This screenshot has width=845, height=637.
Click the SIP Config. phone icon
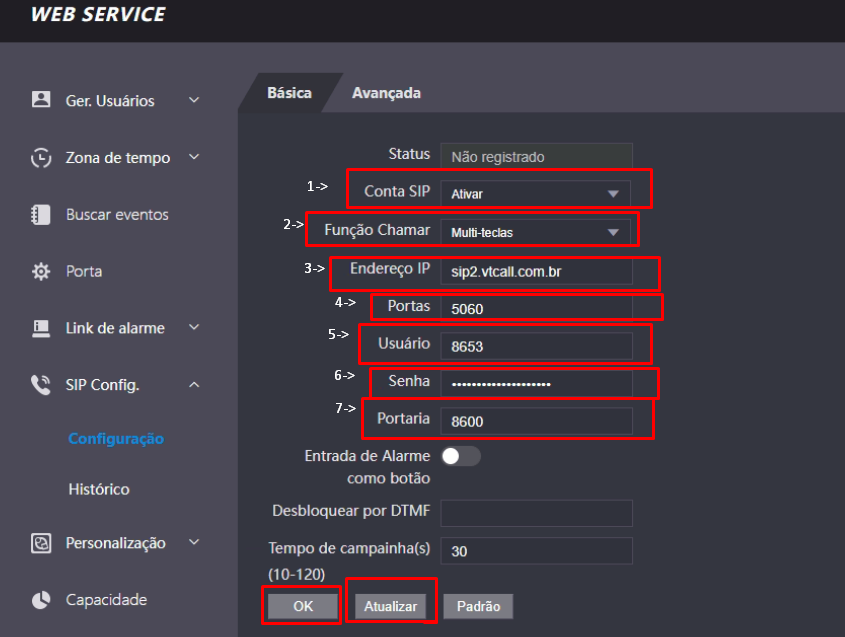[41, 385]
